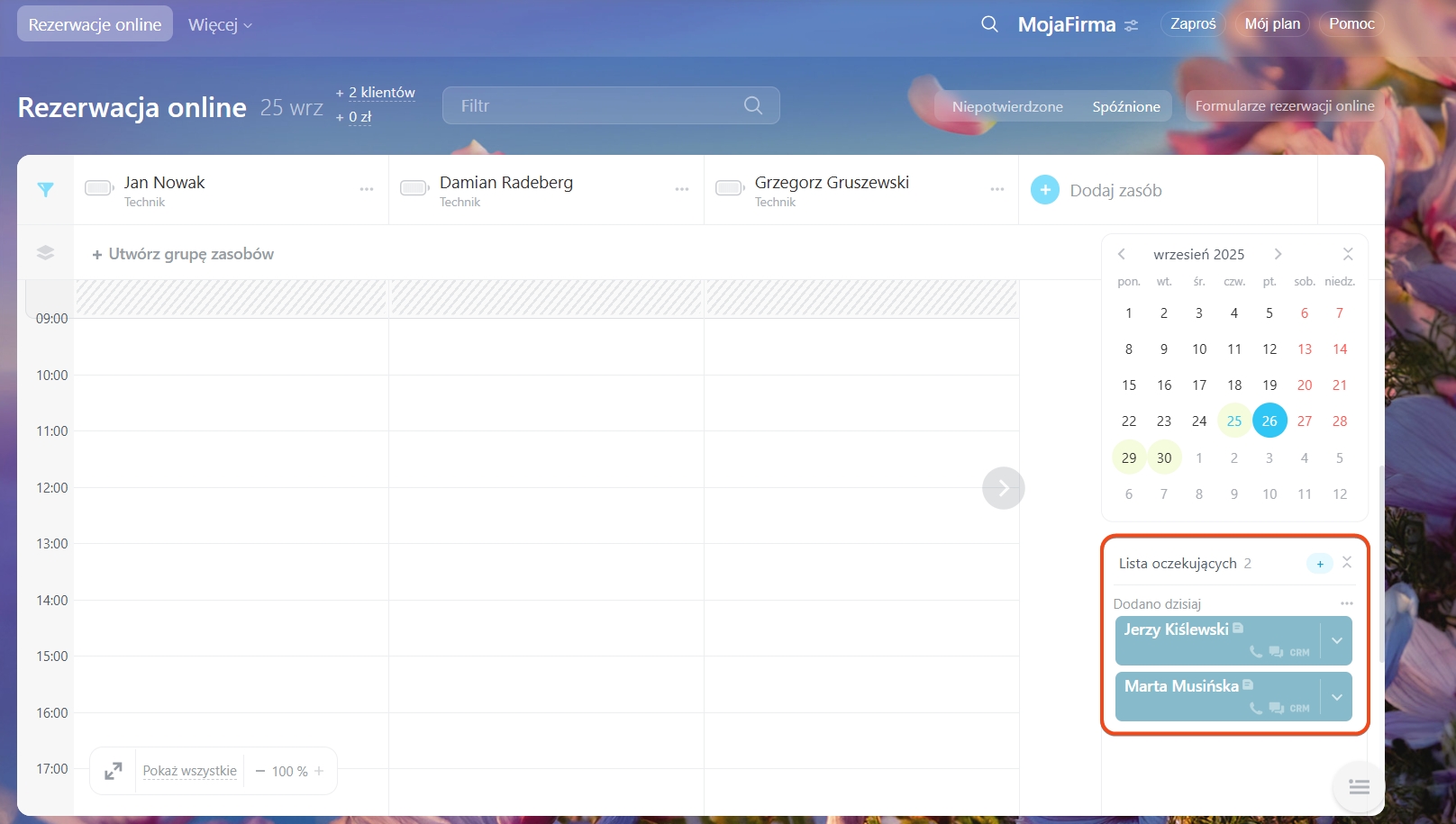This screenshot has height=824, width=1456.
Task: Click Jerzy Kiślewski waiting list card name
Action: [x=1177, y=629]
